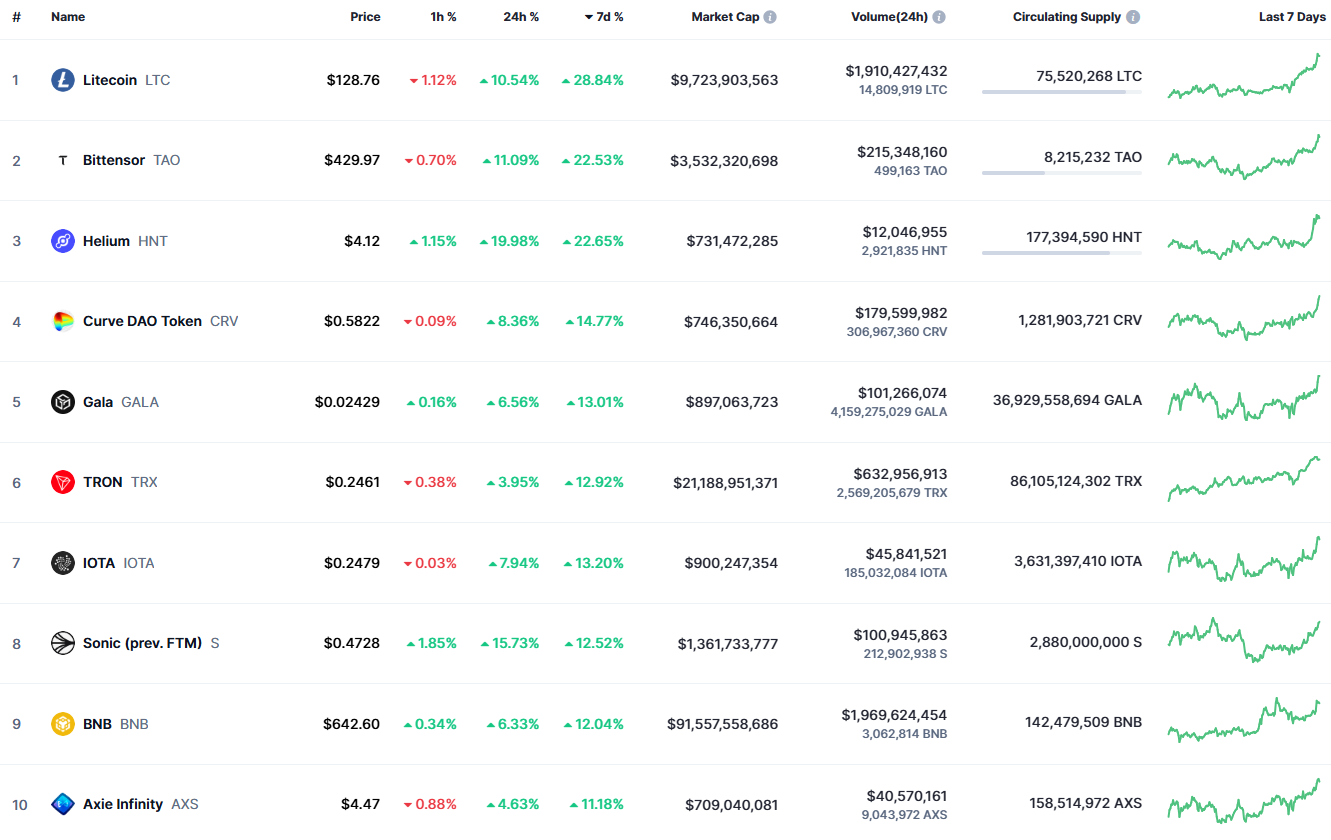Image resolution: width=1331 pixels, height=840 pixels.
Task: Sort by the 7d % column header
Action: pyautogui.click(x=604, y=17)
